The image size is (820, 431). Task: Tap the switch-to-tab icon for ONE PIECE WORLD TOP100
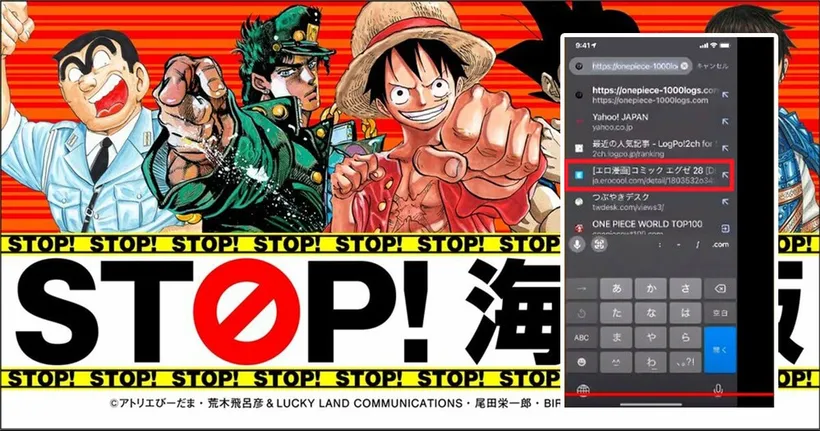[725, 228]
